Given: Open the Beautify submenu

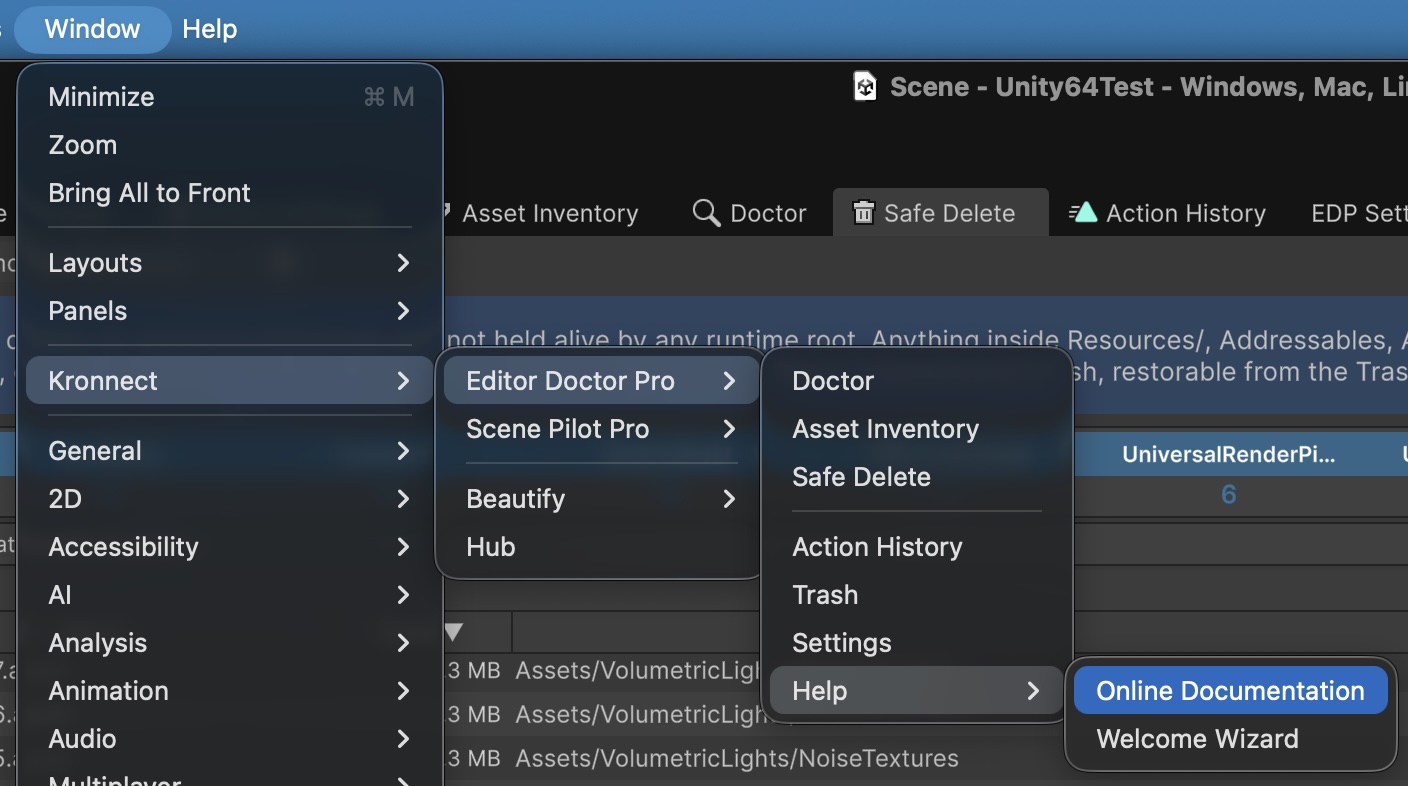Looking at the screenshot, I should [x=601, y=499].
